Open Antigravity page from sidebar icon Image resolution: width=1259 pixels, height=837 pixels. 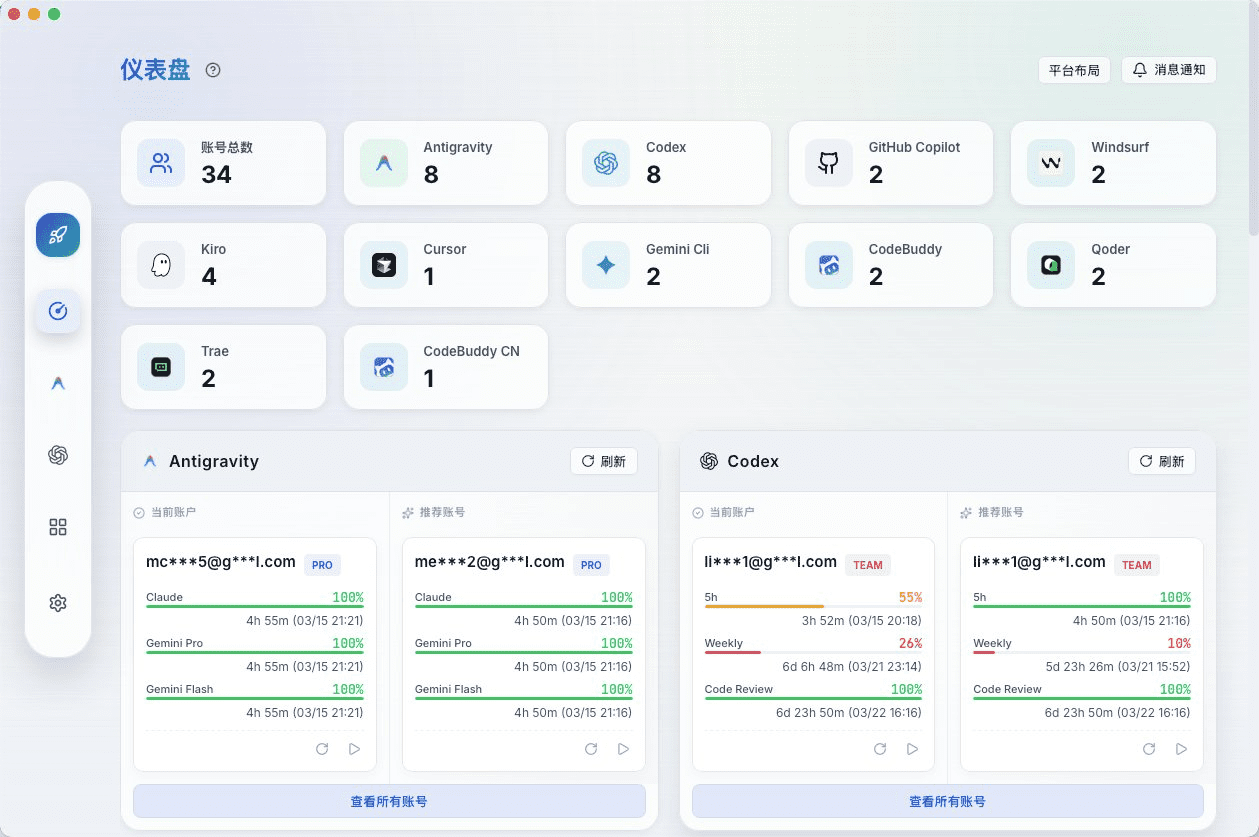(x=58, y=383)
